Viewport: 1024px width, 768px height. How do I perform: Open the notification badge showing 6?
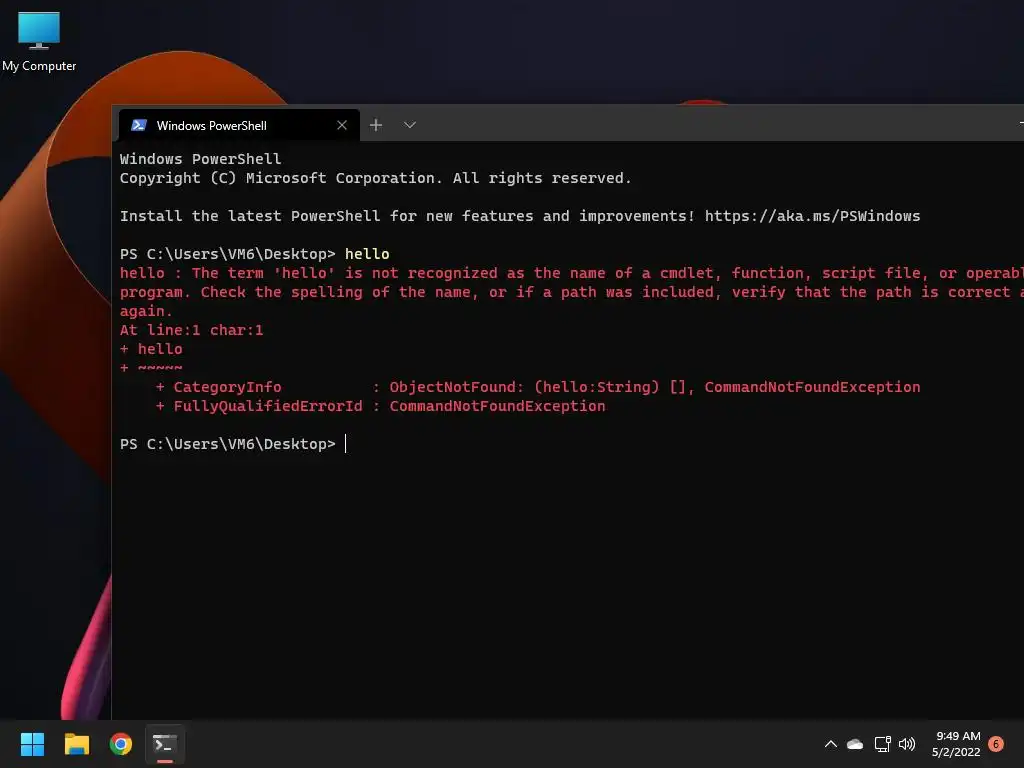996,744
